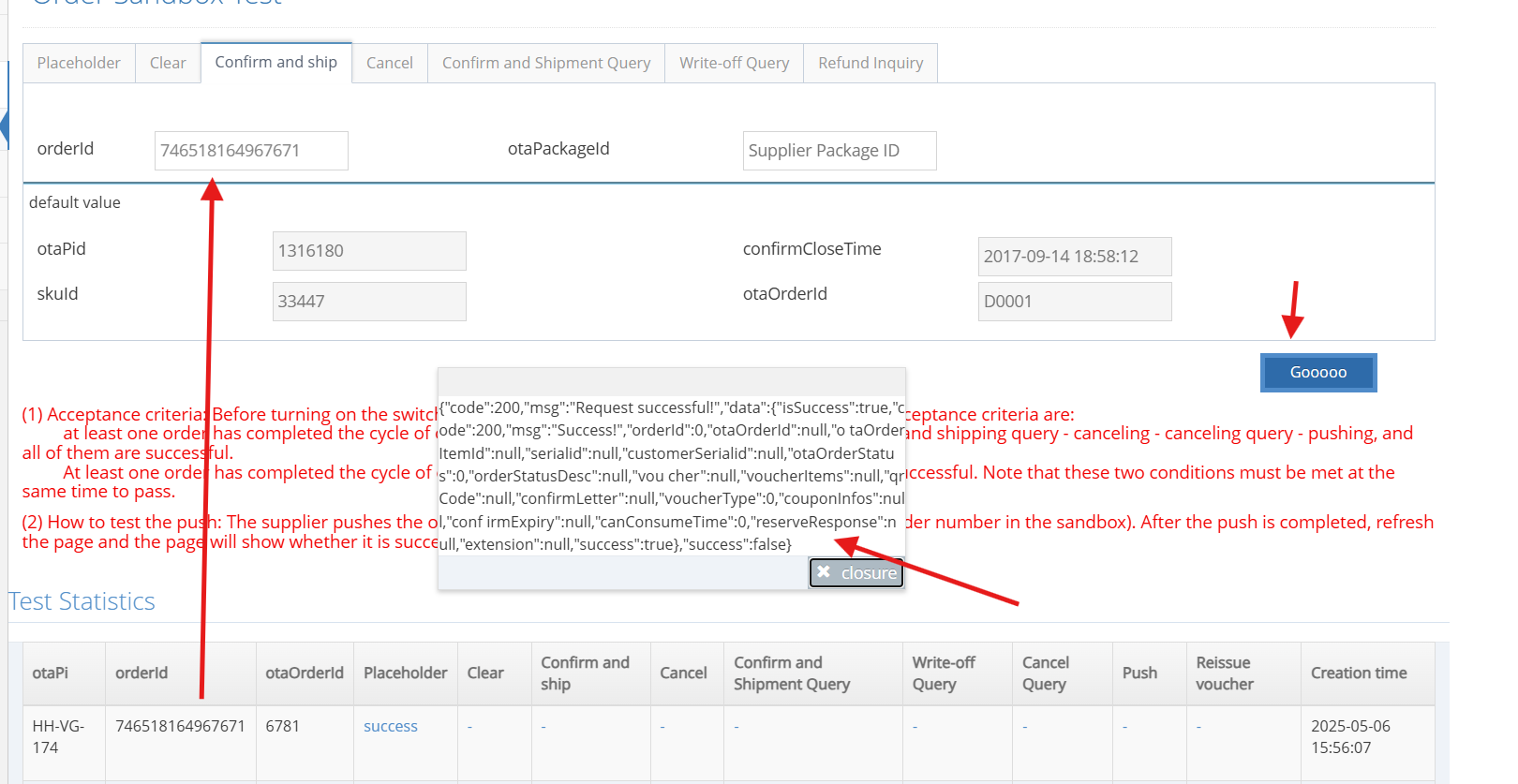Click the otaPid field showing 1316180
Image resolution: width=1518 pixels, height=784 pixels.
click(x=368, y=251)
